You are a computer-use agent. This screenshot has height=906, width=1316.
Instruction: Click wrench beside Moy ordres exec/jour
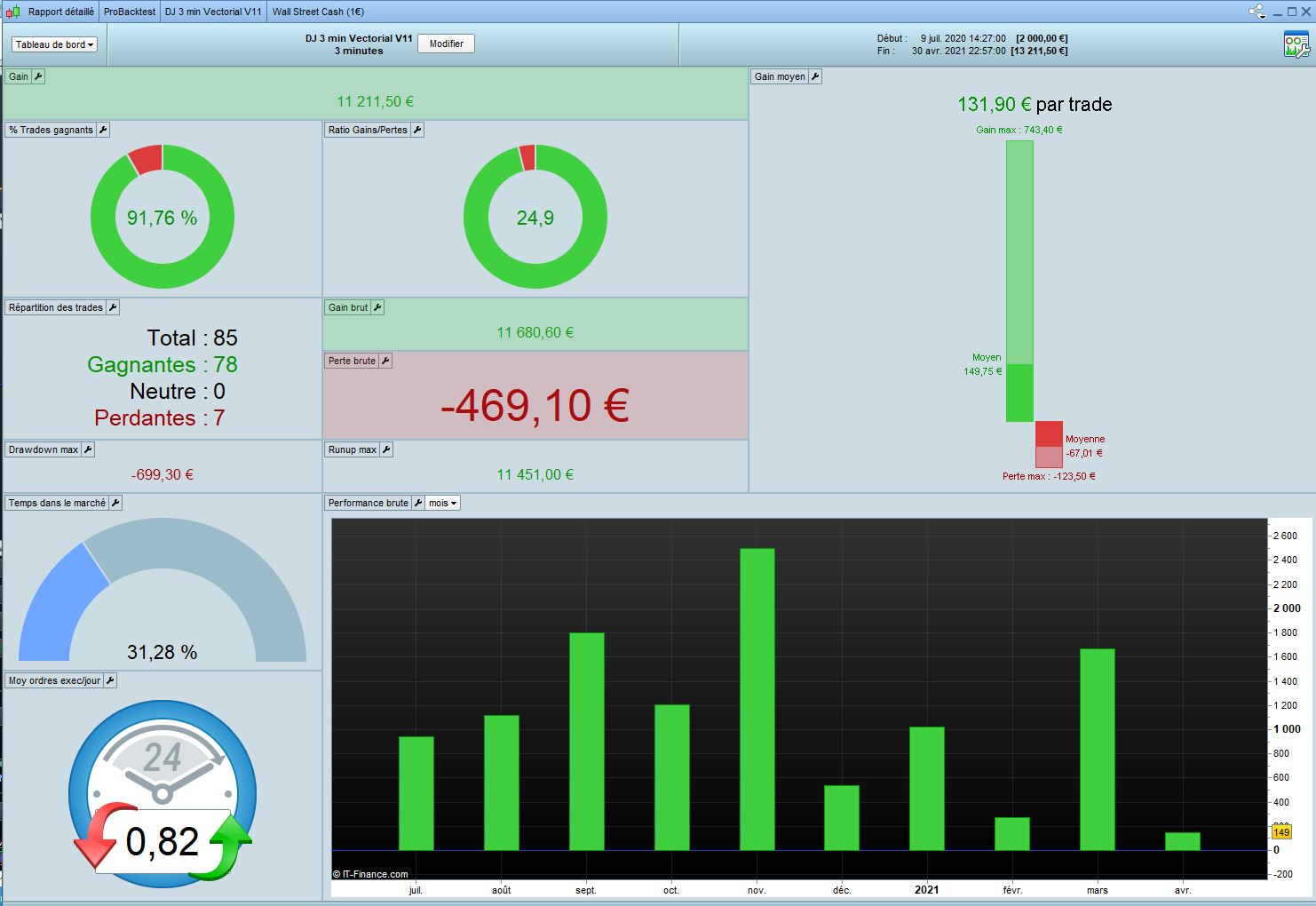(110, 680)
